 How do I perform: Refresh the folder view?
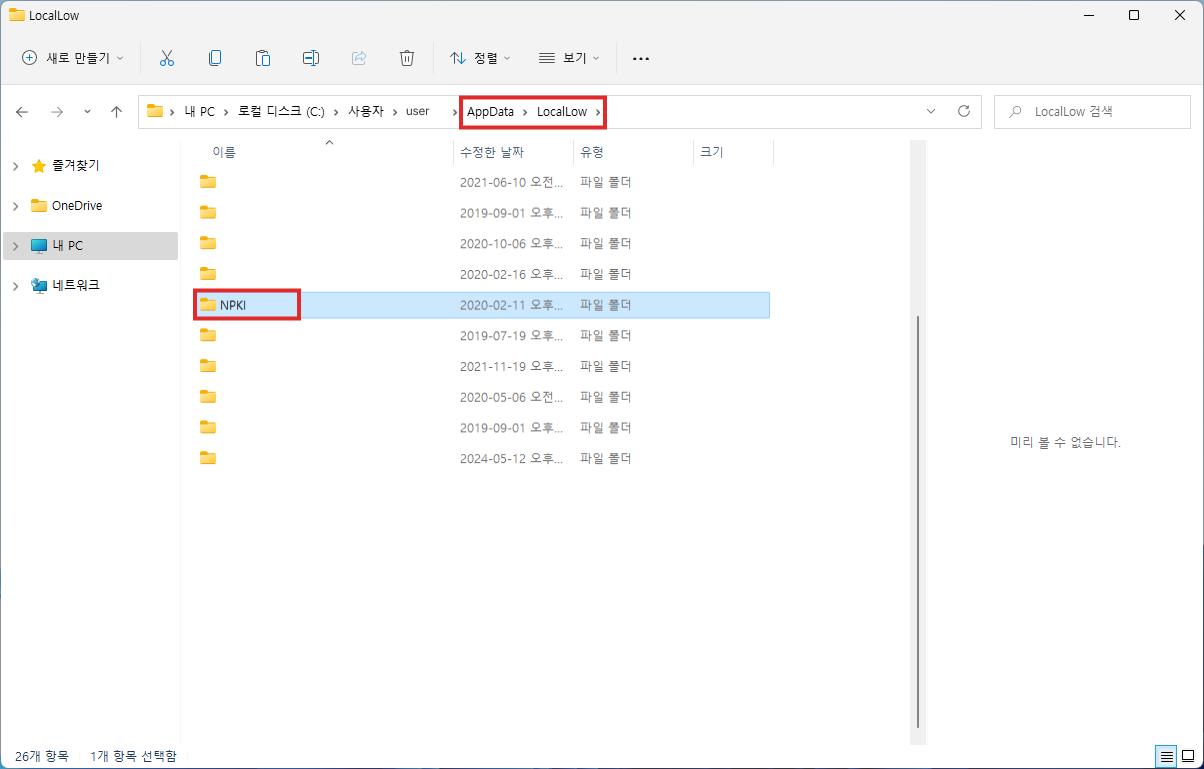tap(964, 111)
